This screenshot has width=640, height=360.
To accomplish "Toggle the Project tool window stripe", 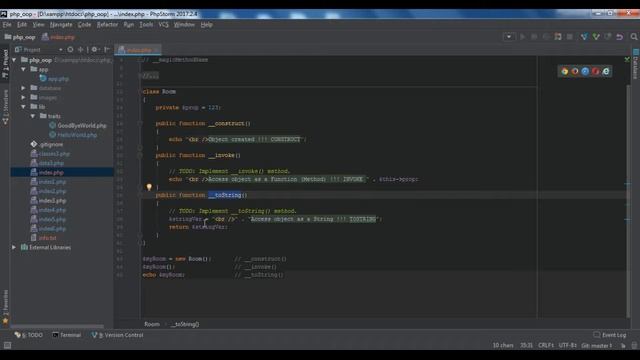I will pos(5,63).
